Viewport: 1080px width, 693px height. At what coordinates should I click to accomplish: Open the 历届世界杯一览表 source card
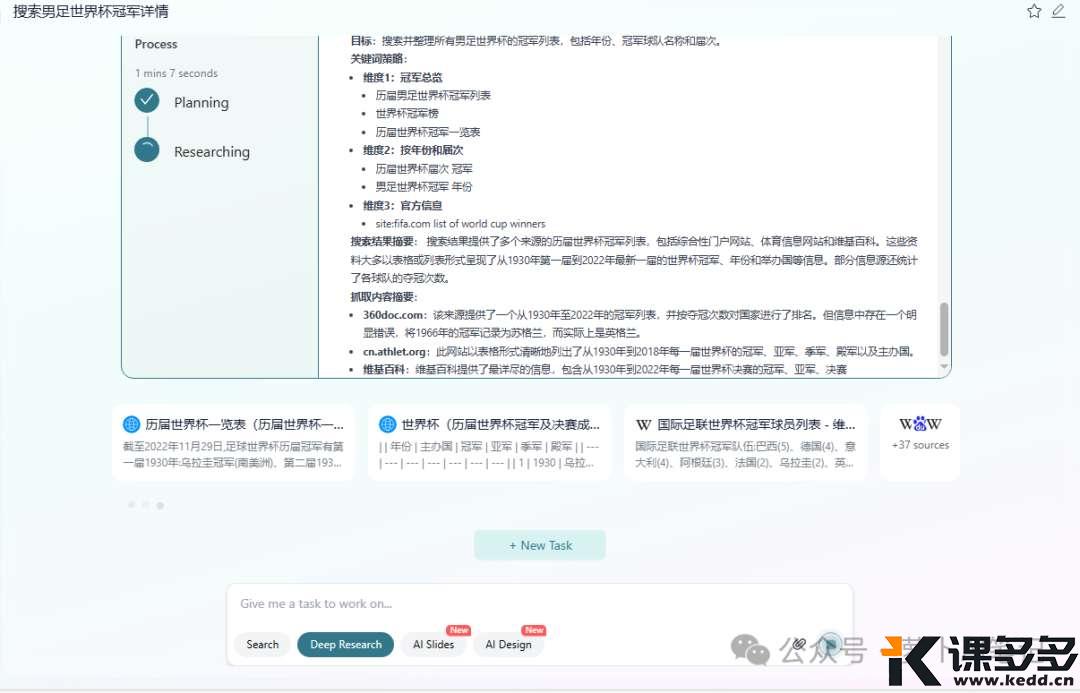pyautogui.click(x=233, y=442)
